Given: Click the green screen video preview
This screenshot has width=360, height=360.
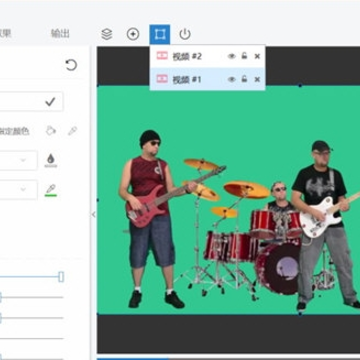Looking at the screenshot, I should pos(228,200).
